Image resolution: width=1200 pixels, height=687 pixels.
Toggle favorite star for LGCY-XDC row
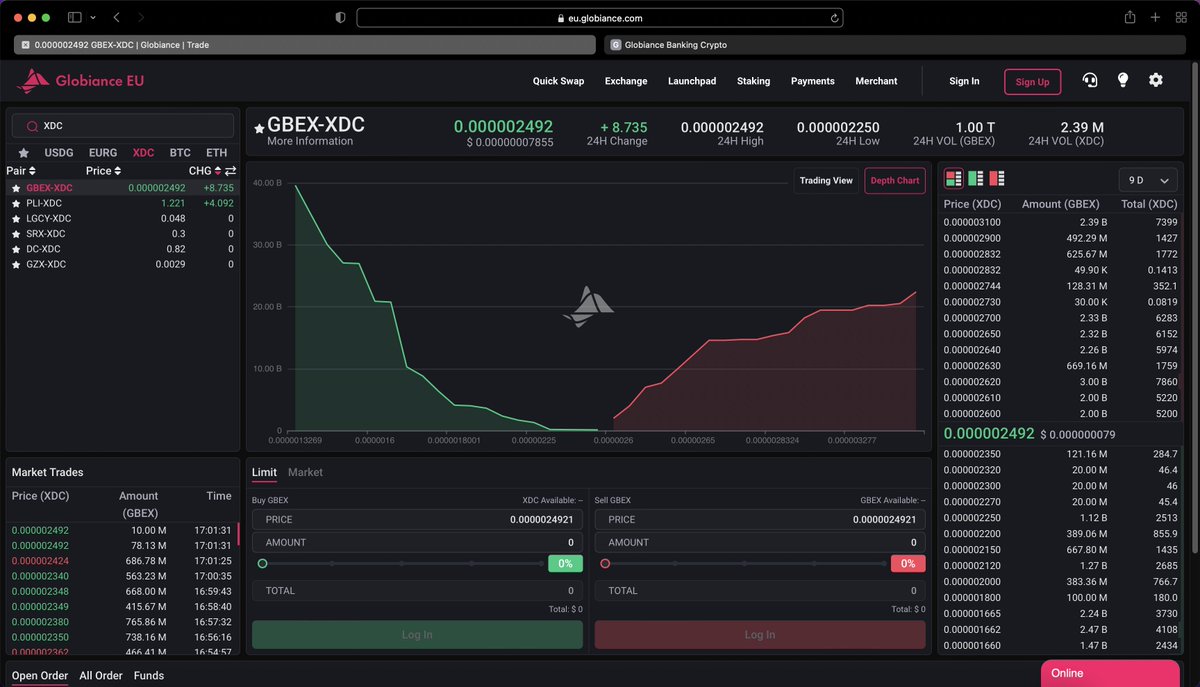click(15, 218)
